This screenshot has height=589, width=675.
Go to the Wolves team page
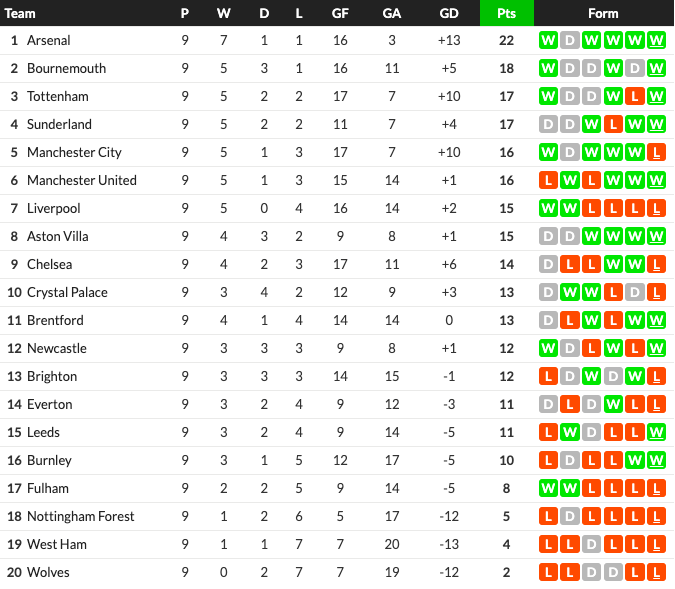(48, 573)
